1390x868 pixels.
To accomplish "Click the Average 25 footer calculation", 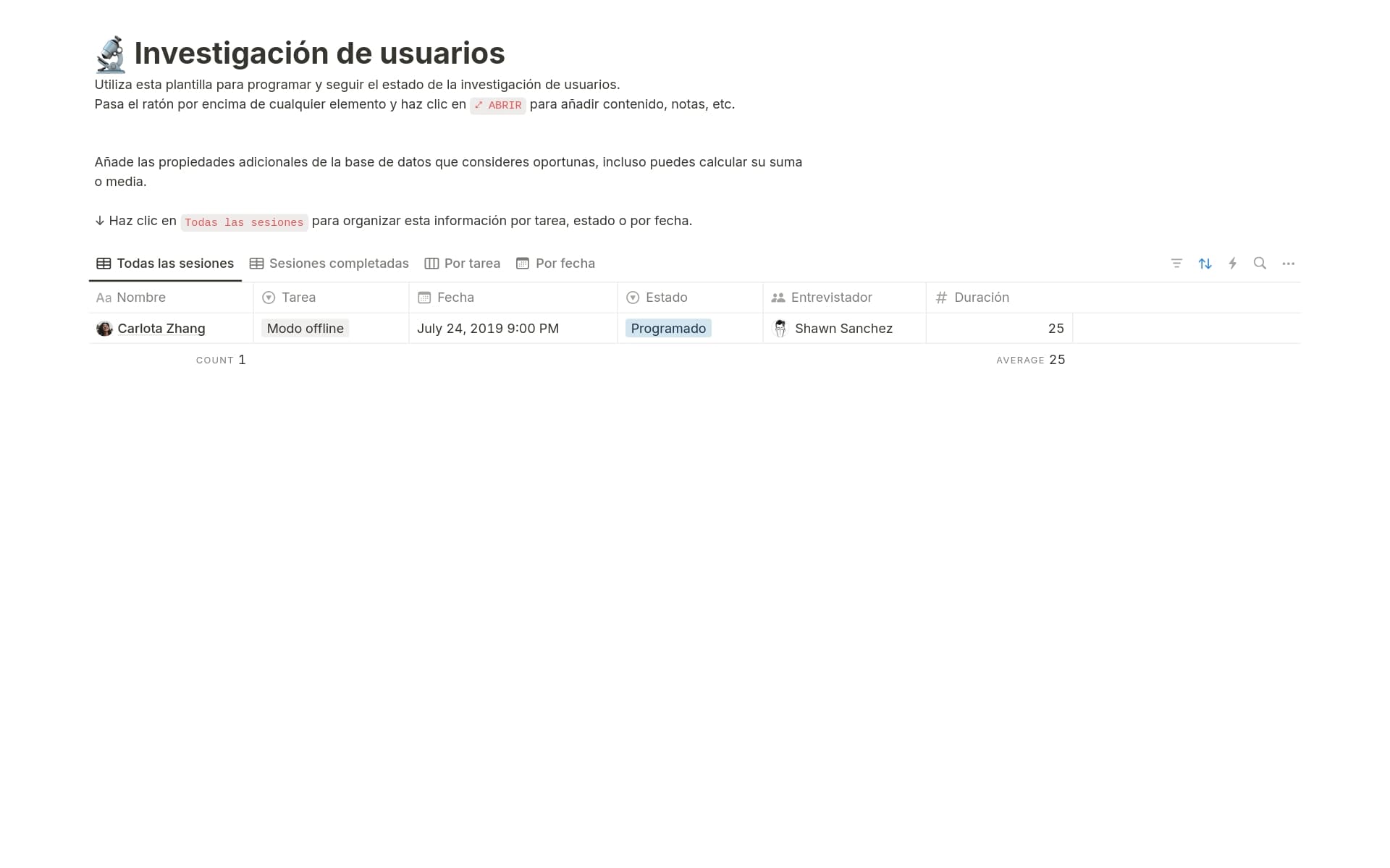I will 1031,359.
